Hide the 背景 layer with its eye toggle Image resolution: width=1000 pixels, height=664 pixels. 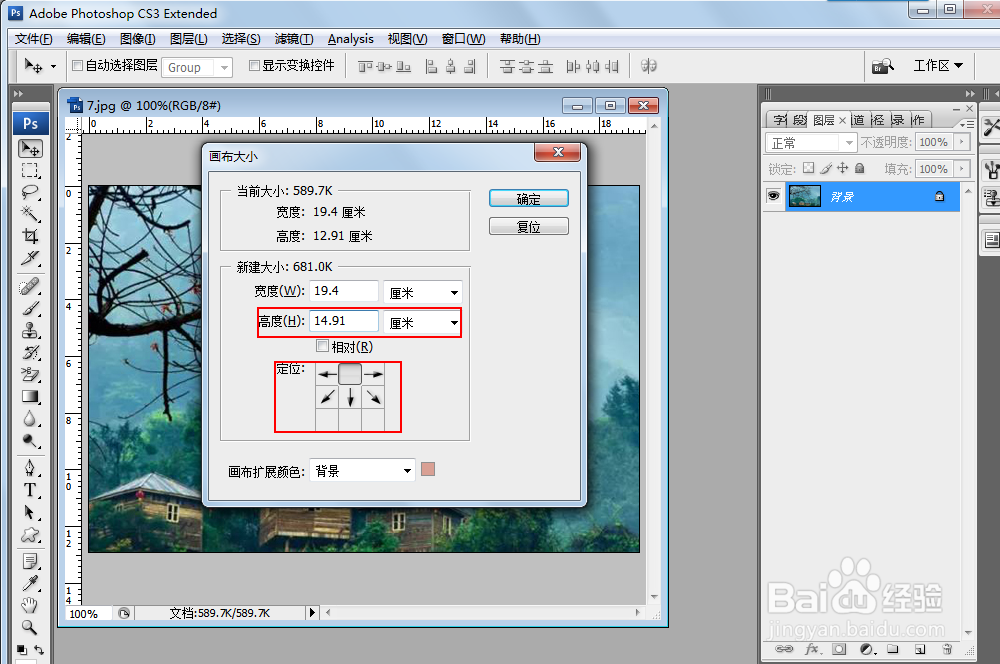(773, 196)
